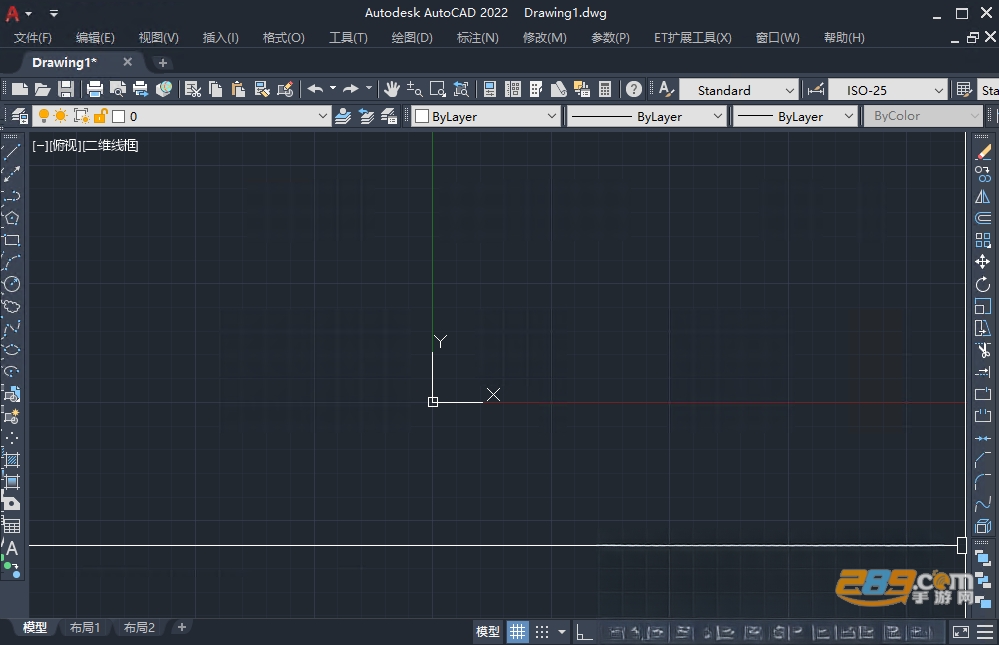Image resolution: width=999 pixels, height=645 pixels.
Task: Activate the Pan hand tool
Action: click(391, 89)
